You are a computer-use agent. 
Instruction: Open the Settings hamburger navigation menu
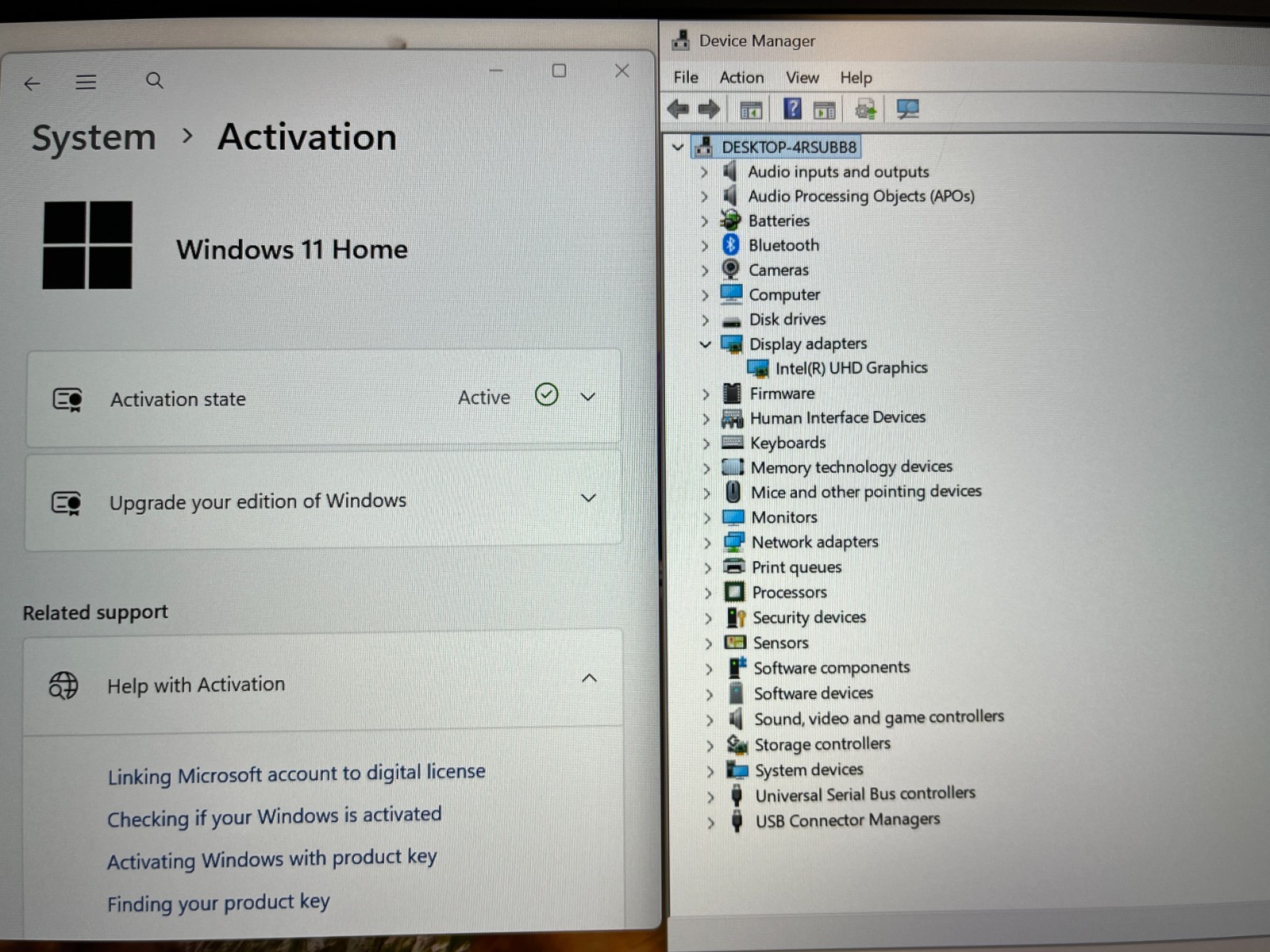[86, 82]
